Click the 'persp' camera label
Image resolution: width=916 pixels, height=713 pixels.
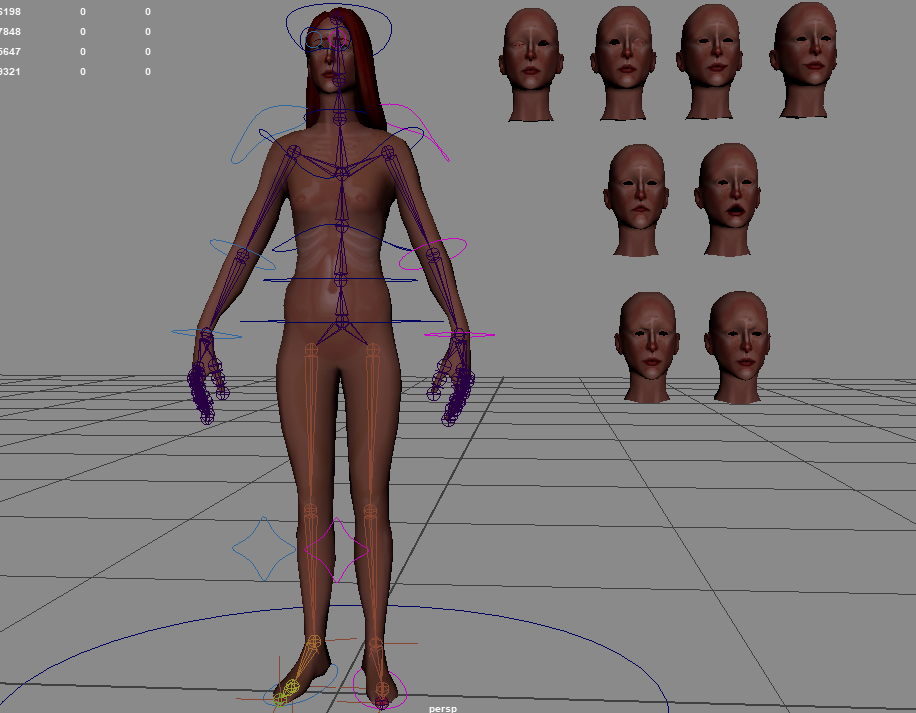click(x=443, y=708)
